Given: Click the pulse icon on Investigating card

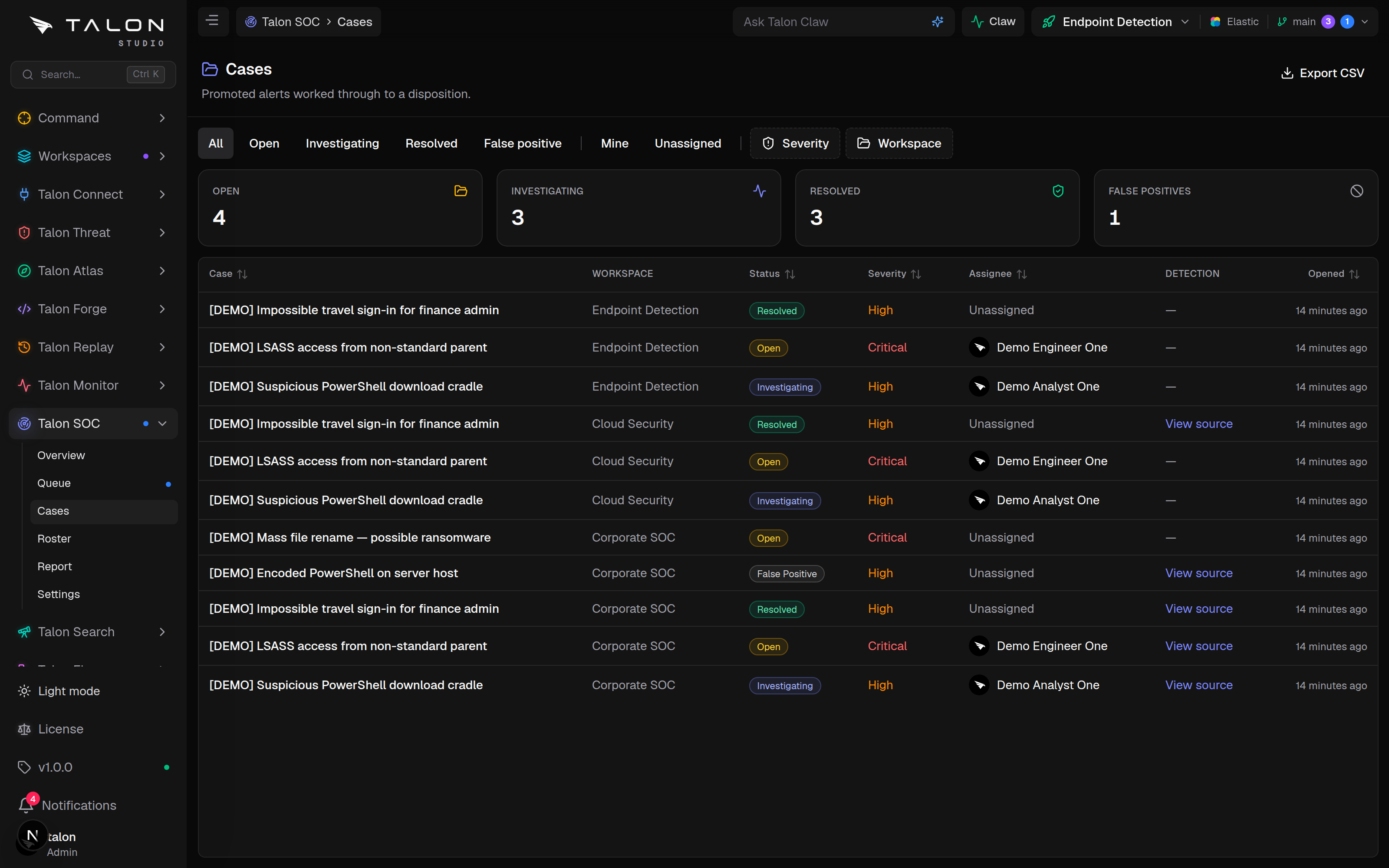Looking at the screenshot, I should (759, 191).
